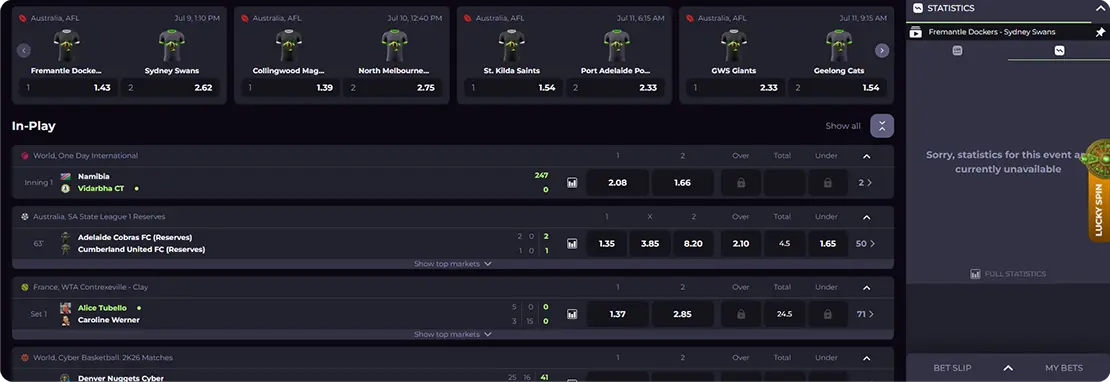Select Caroline Werner win odds 2.85
The width and height of the screenshot is (1110, 382).
(x=682, y=313)
